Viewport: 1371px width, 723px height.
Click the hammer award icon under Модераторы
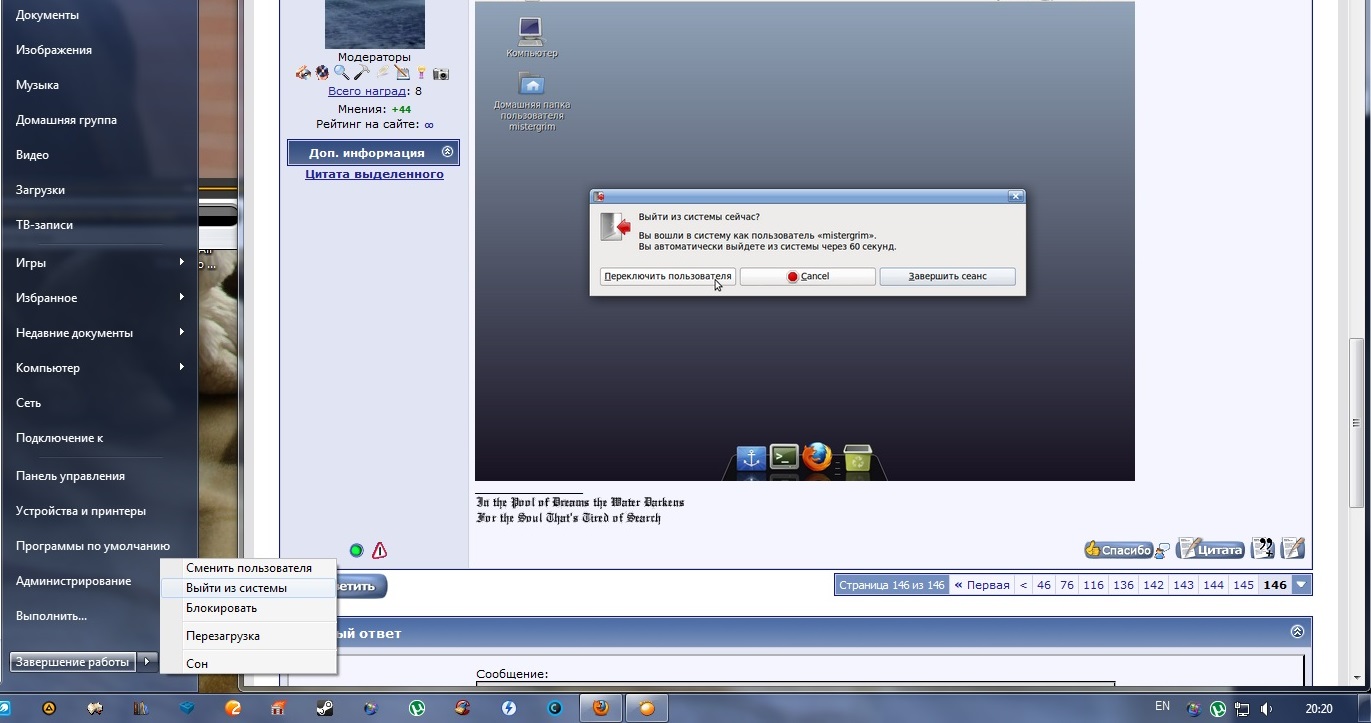pos(362,73)
